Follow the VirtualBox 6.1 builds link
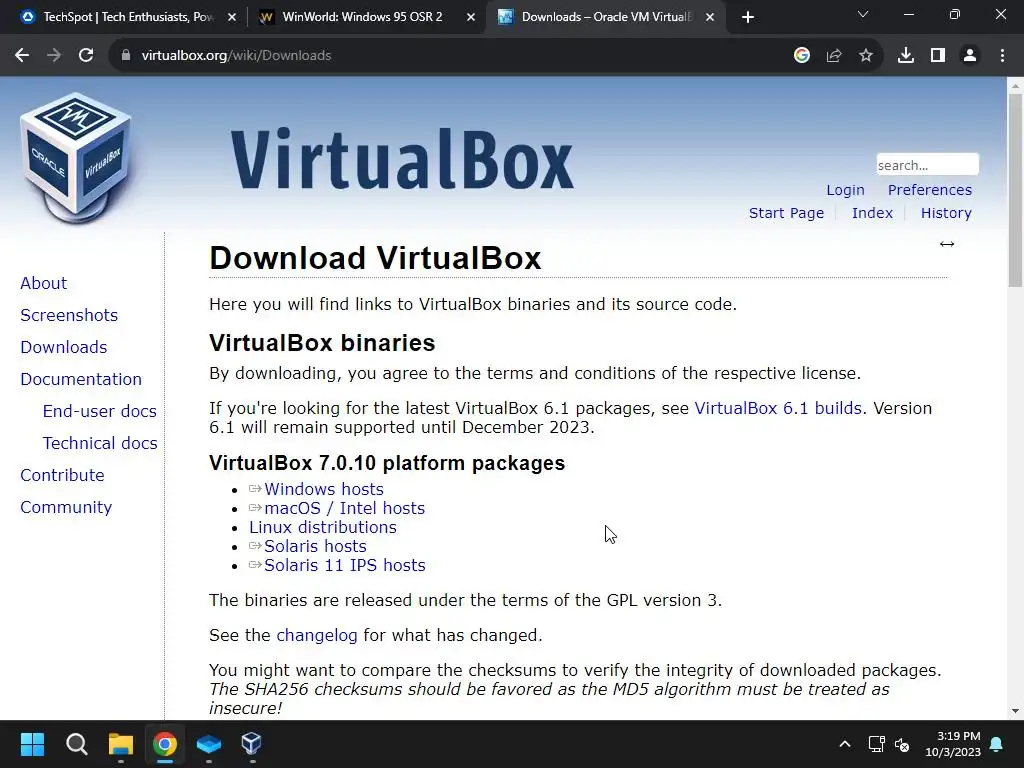The height and width of the screenshot is (768, 1024). pos(778,408)
